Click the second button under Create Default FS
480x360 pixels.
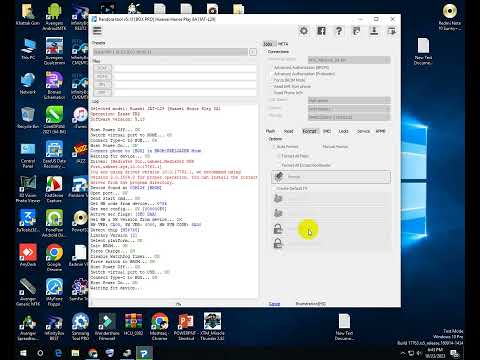[331, 213]
